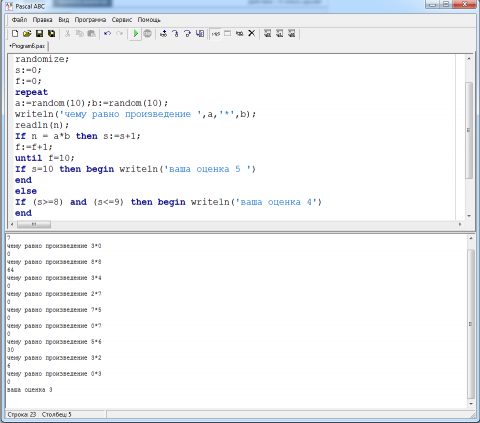
Task: Open the Программа menu
Action: click(90, 20)
